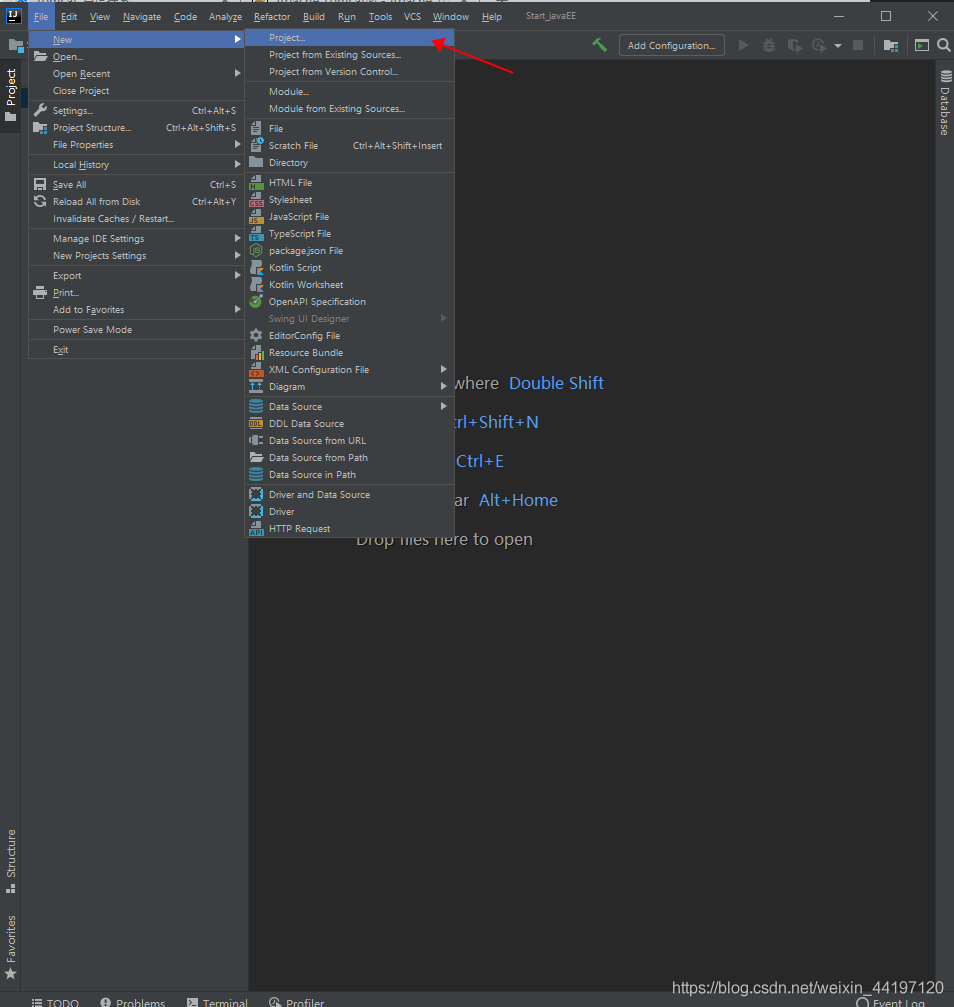Select Project... in the New submenu

[x=287, y=38]
